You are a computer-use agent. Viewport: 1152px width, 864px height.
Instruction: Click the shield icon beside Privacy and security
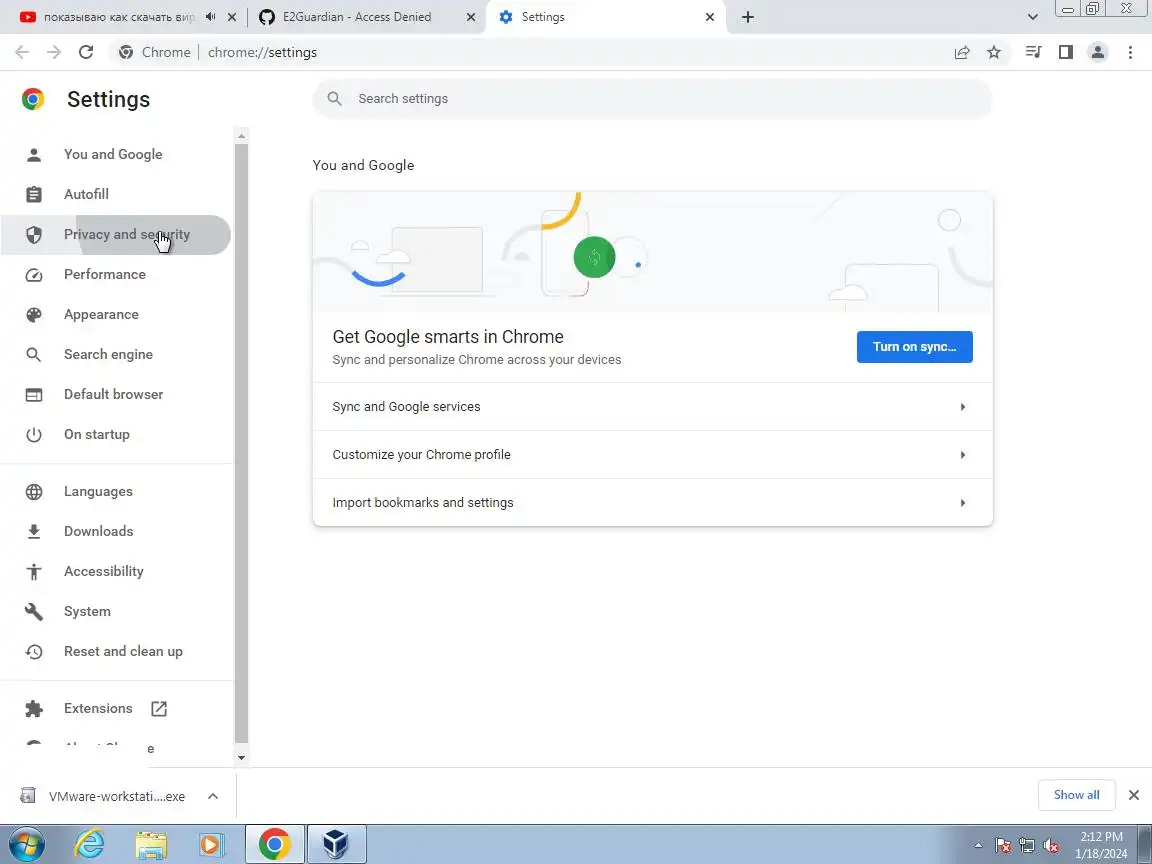coord(34,234)
